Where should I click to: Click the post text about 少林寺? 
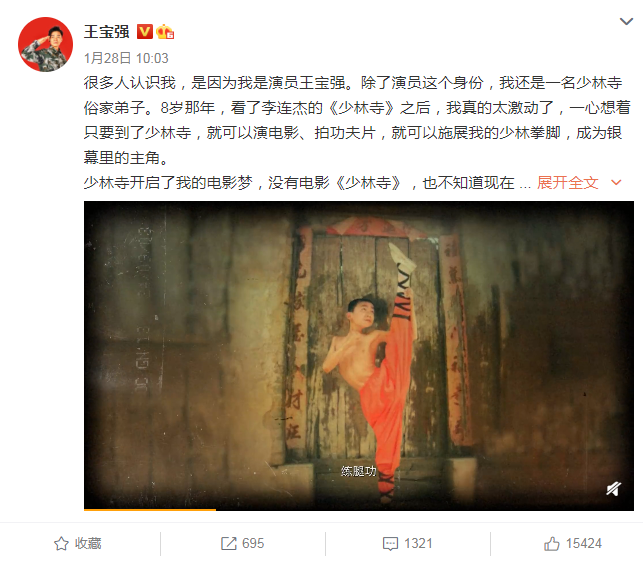[357, 132]
